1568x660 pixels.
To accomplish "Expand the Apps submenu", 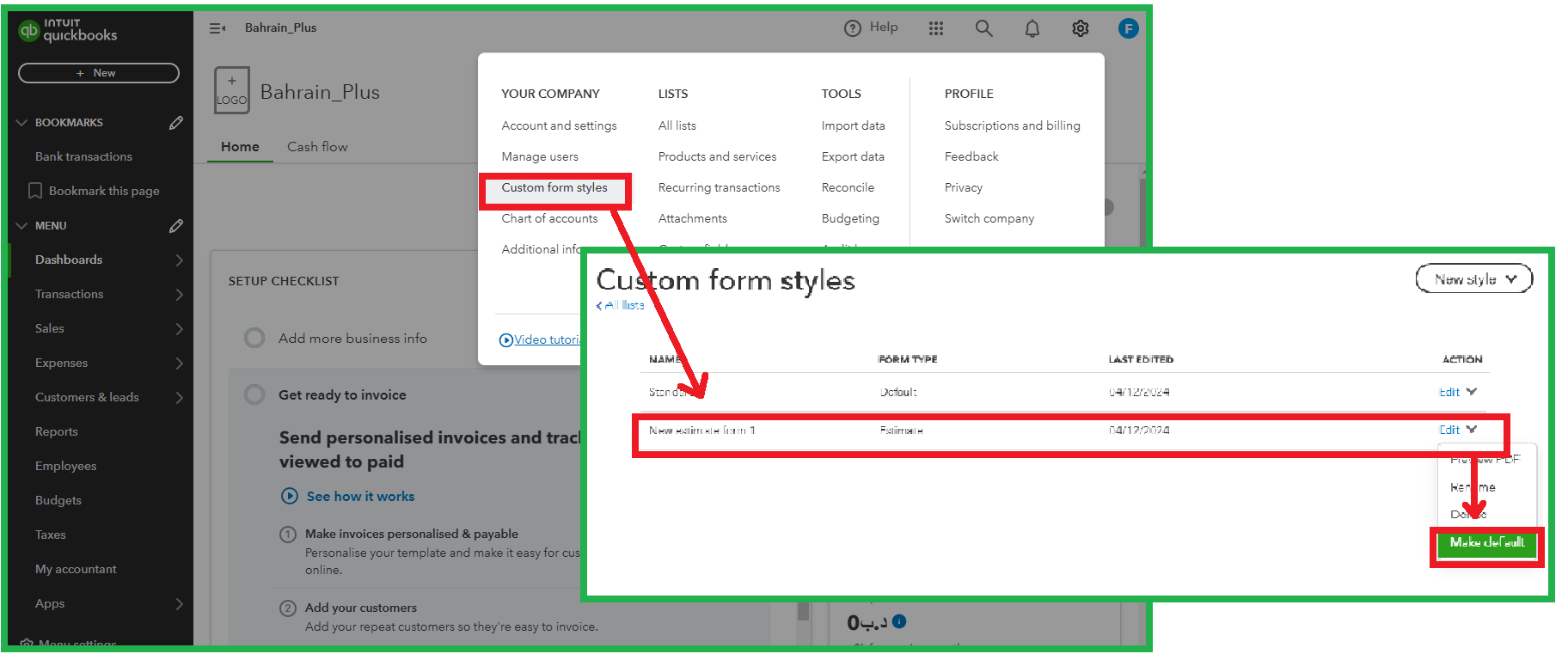I will tap(179, 603).
